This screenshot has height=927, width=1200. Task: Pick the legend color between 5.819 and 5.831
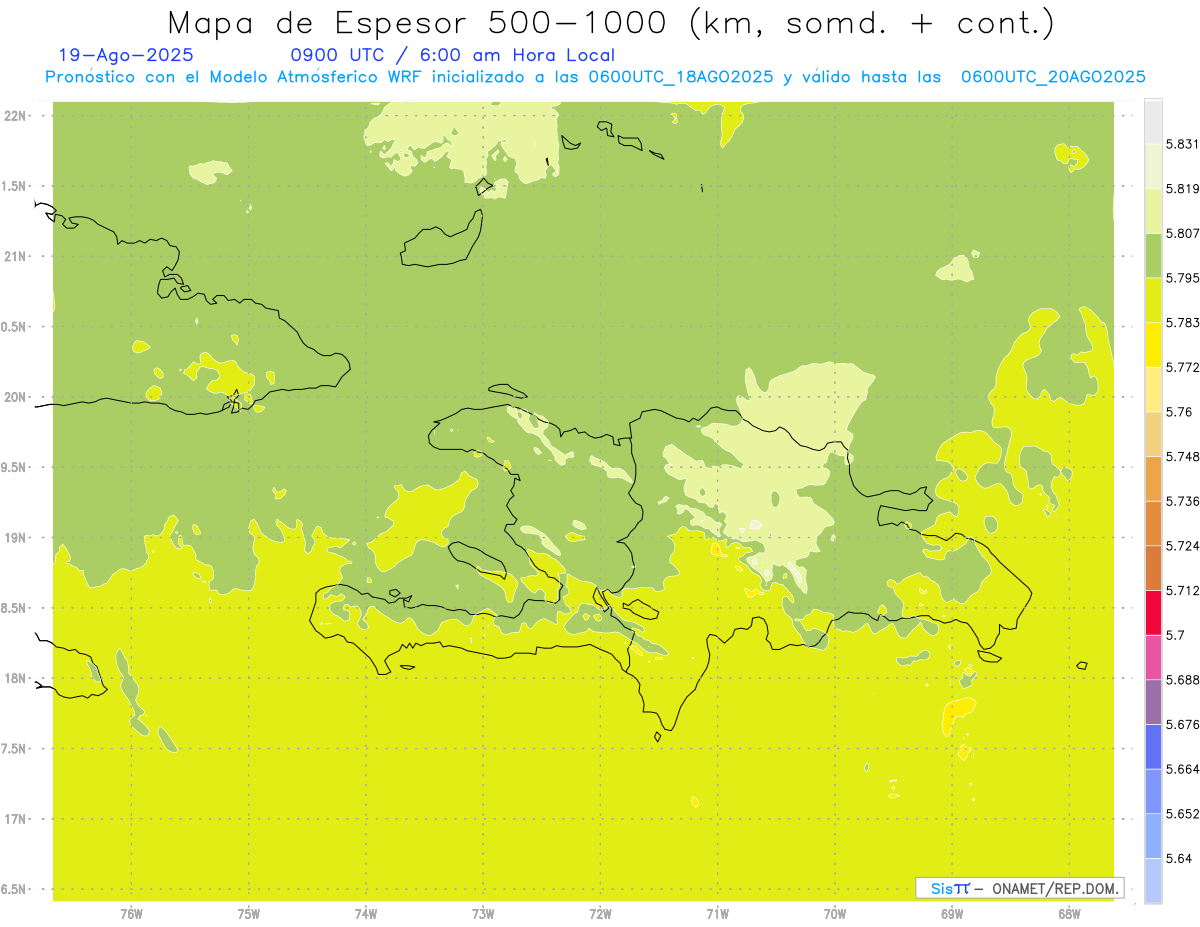1153,166
